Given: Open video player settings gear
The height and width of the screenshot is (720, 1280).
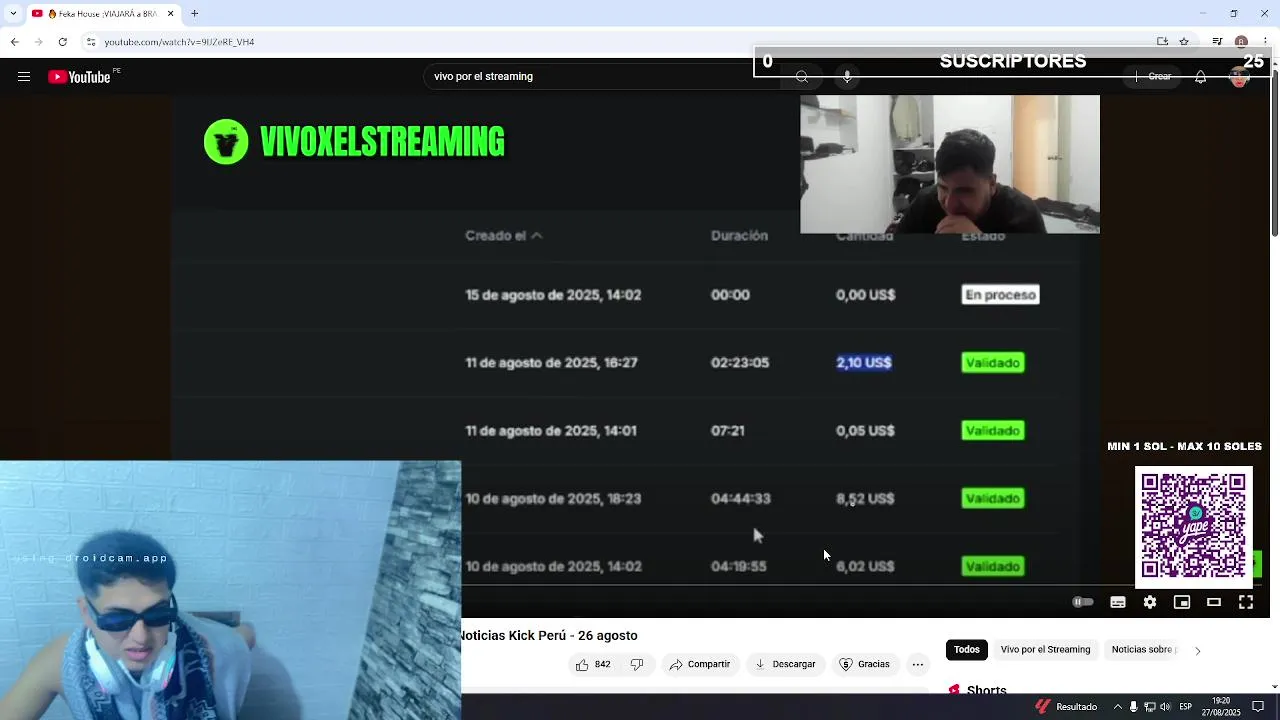Looking at the screenshot, I should click(1150, 602).
